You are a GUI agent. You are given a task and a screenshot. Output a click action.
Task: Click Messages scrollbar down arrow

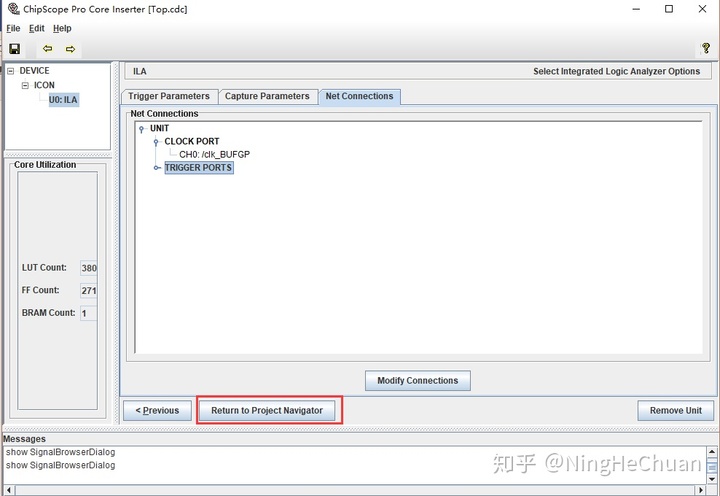pos(712,479)
